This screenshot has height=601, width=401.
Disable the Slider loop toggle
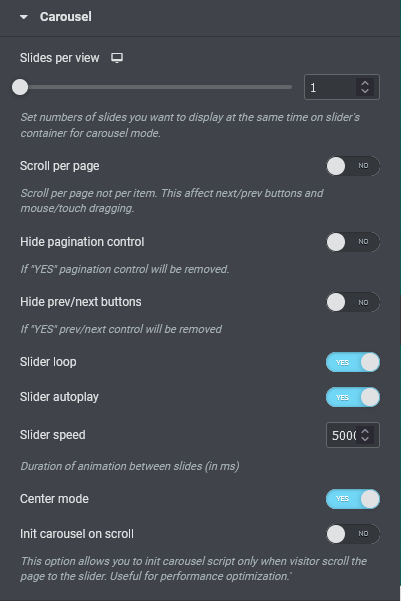pos(353,362)
